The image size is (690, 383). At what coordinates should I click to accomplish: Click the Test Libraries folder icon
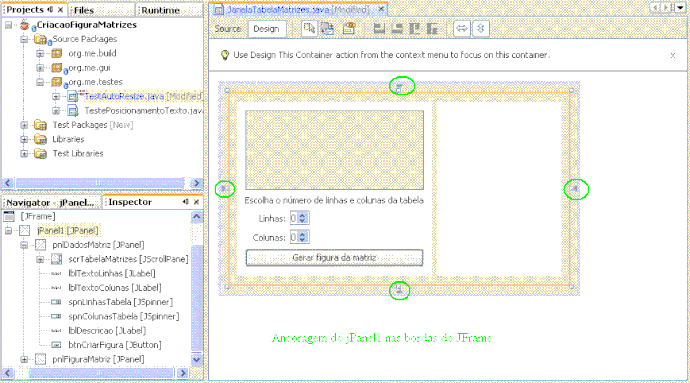coord(40,154)
